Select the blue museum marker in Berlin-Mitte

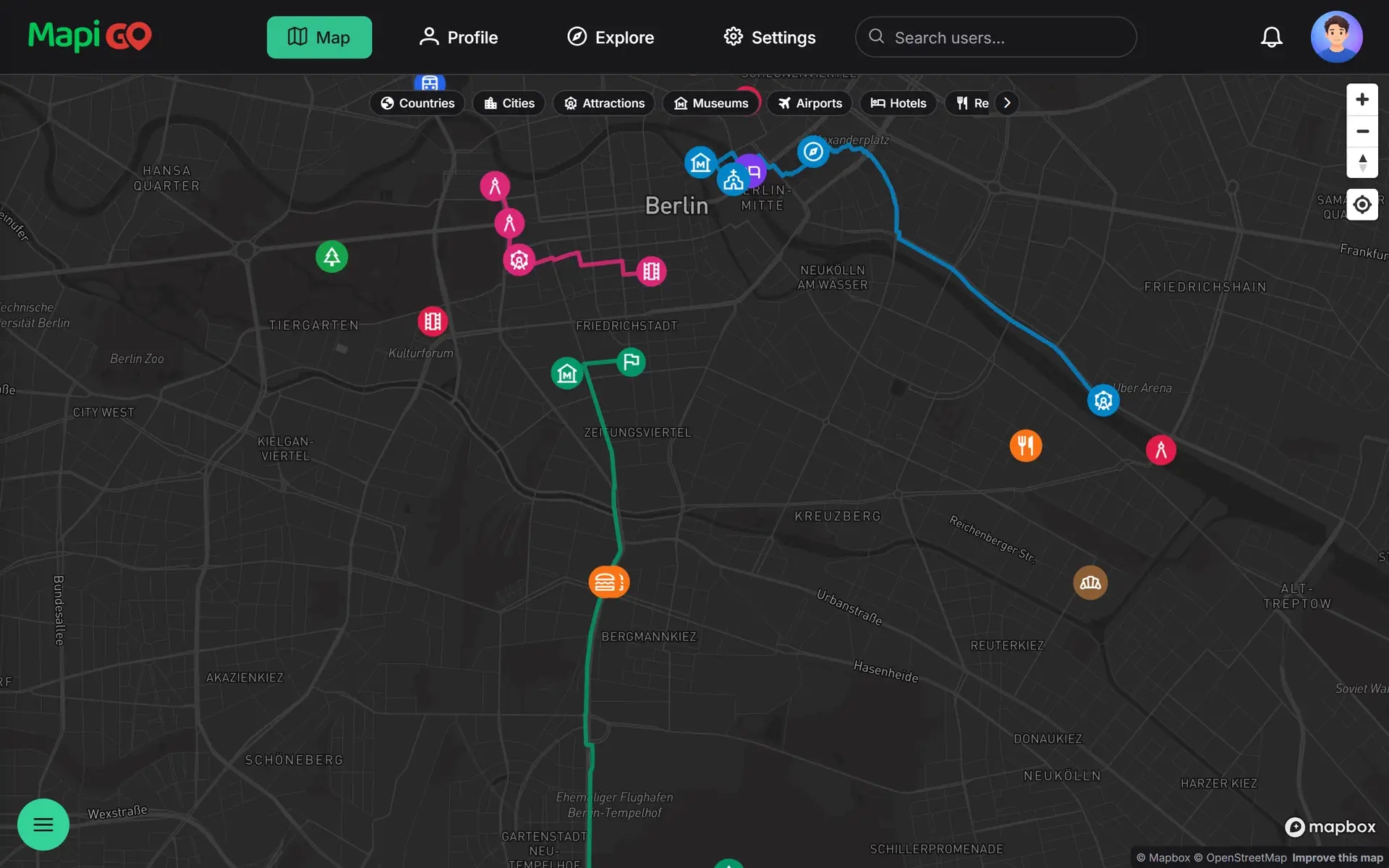[x=700, y=163]
